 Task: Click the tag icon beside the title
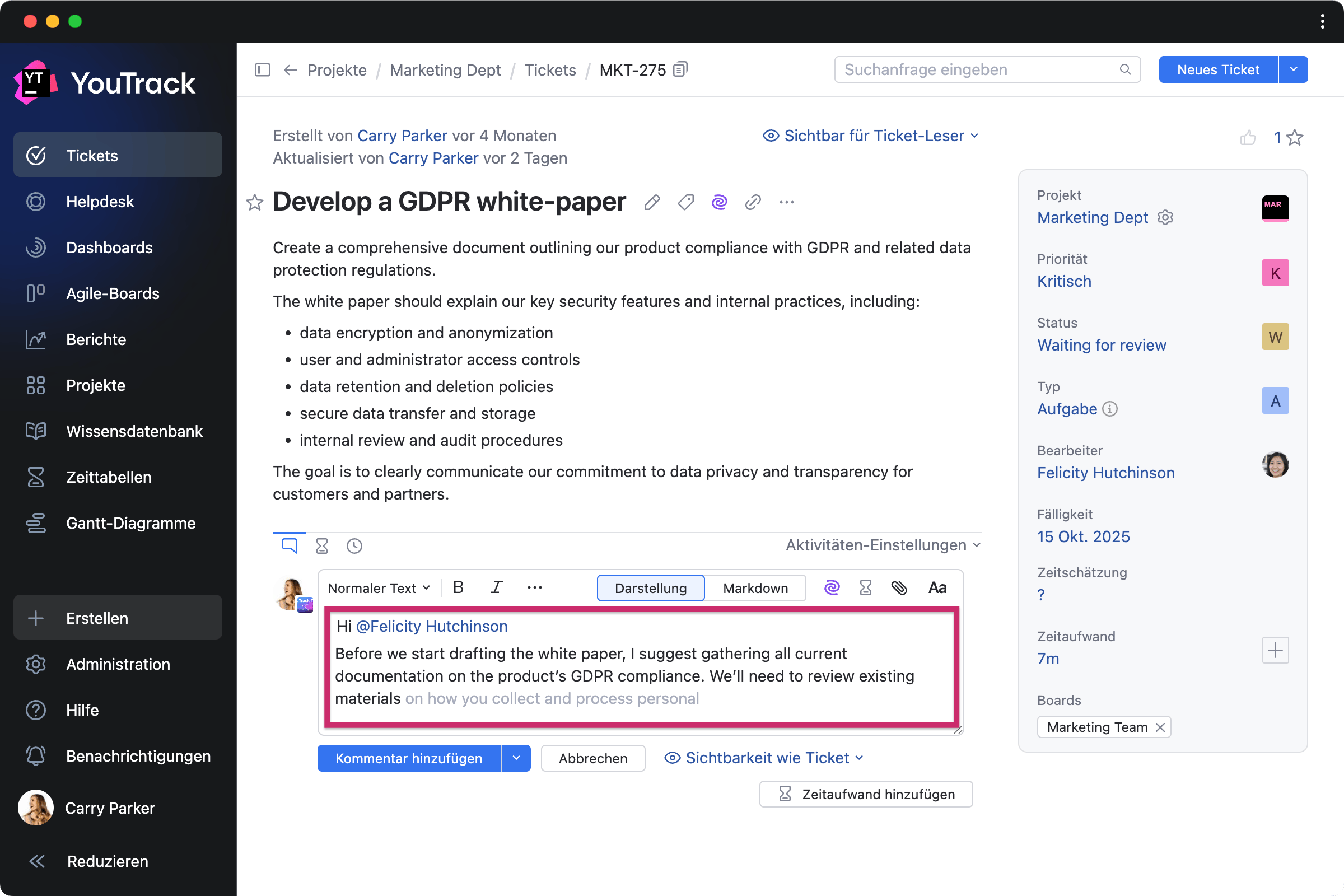click(685, 202)
